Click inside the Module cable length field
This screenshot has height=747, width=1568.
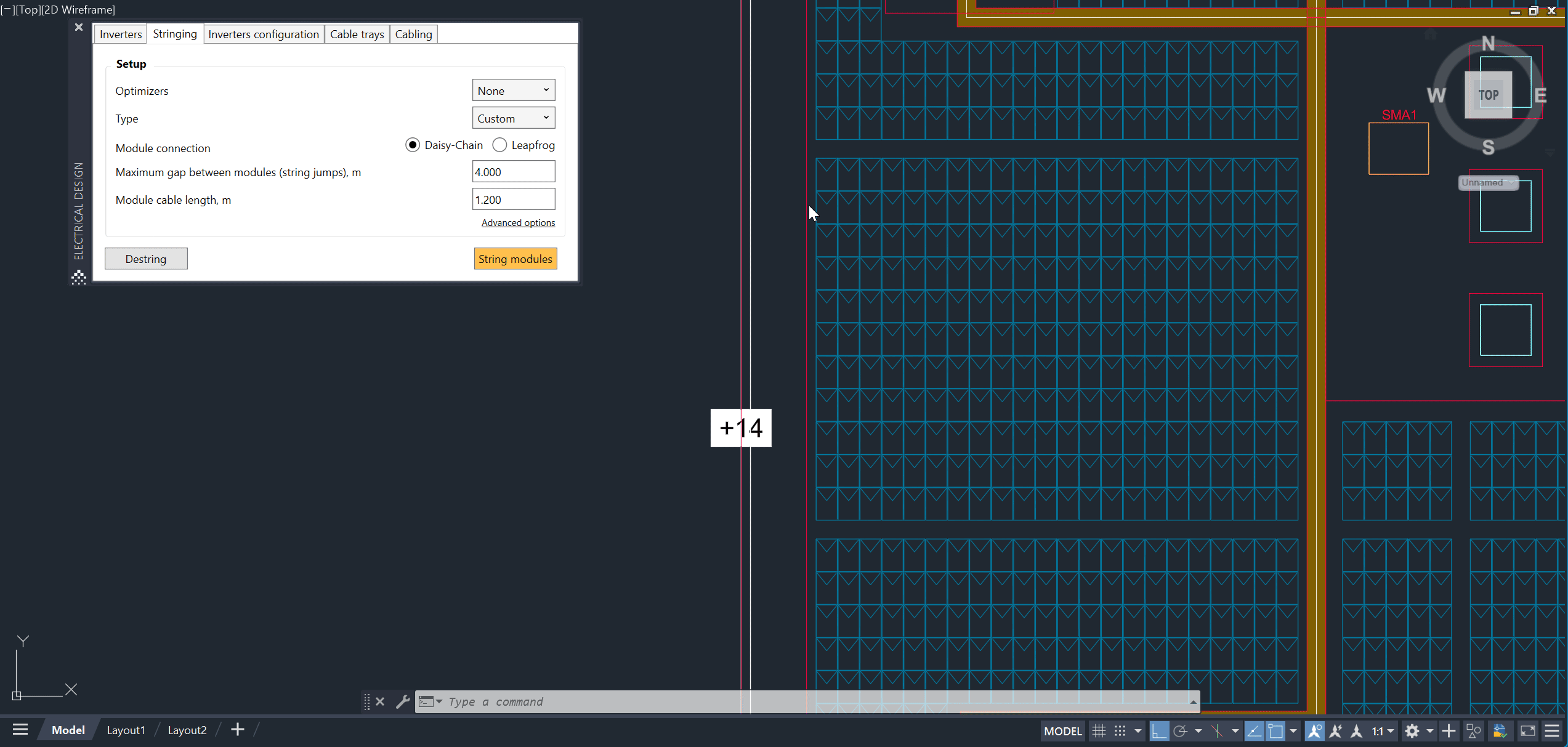coord(514,199)
